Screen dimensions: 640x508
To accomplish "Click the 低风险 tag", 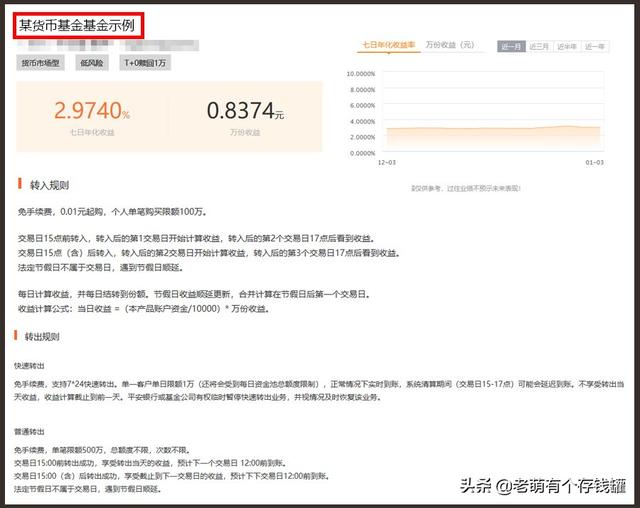I will (x=92, y=63).
